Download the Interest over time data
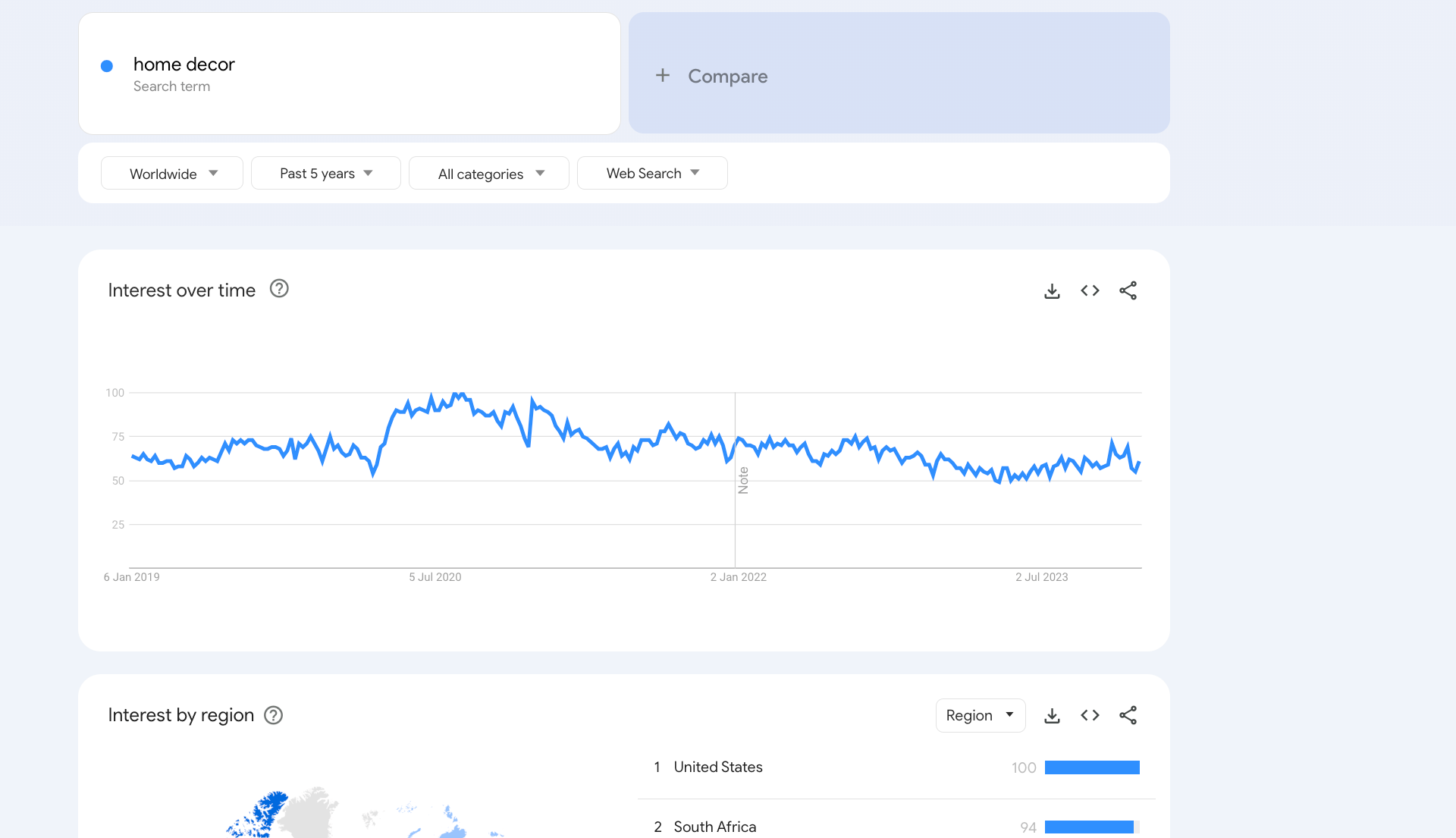The image size is (1456, 838). point(1052,291)
